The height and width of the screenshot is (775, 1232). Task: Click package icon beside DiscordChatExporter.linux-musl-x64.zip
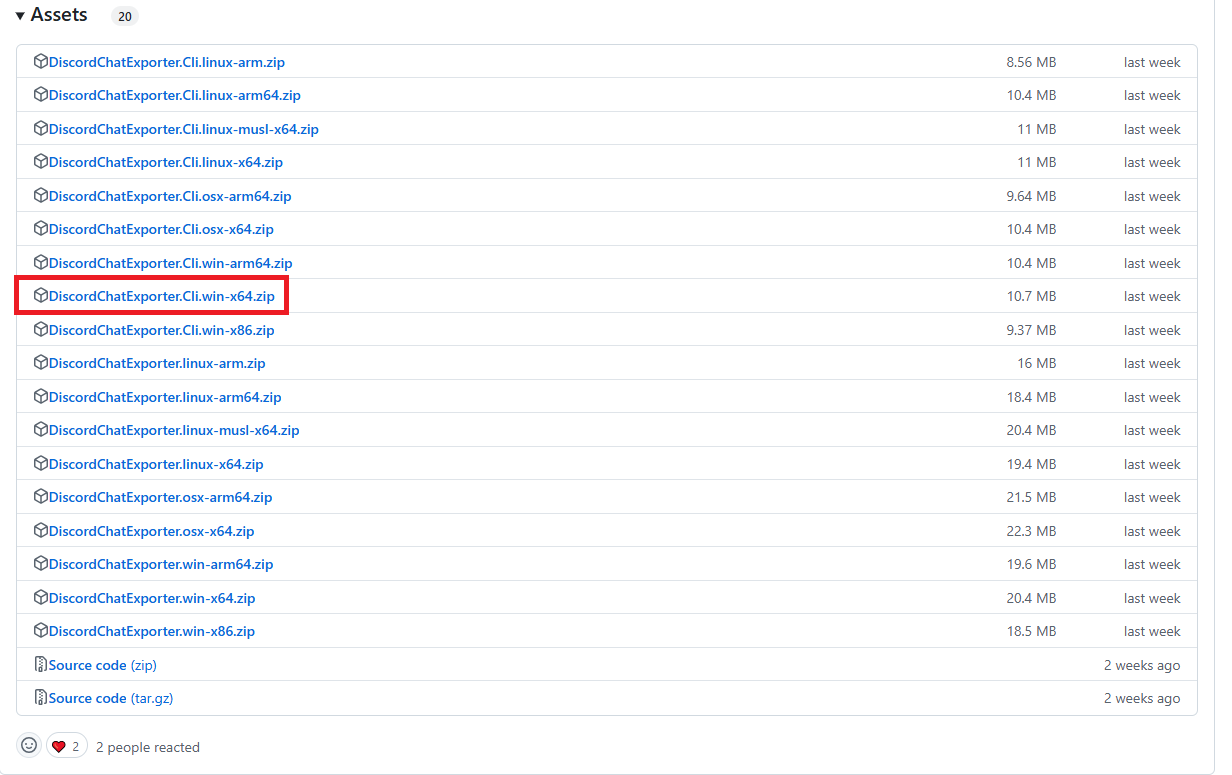click(41, 430)
